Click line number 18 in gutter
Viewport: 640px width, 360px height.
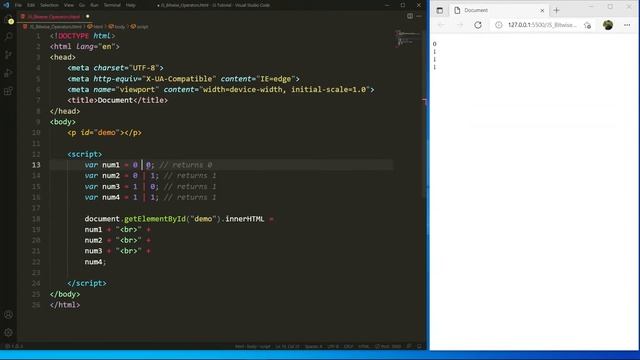(36, 219)
